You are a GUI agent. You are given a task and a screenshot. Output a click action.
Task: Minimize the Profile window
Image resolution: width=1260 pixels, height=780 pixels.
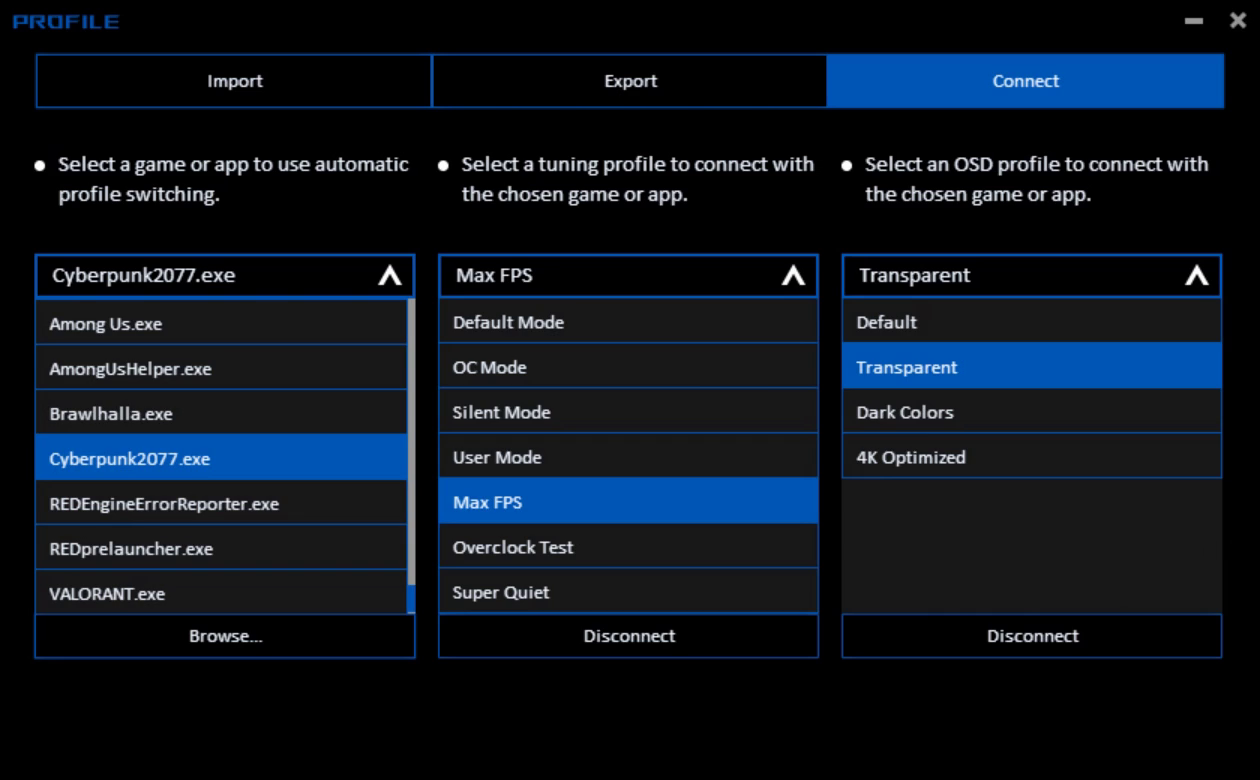(1194, 22)
